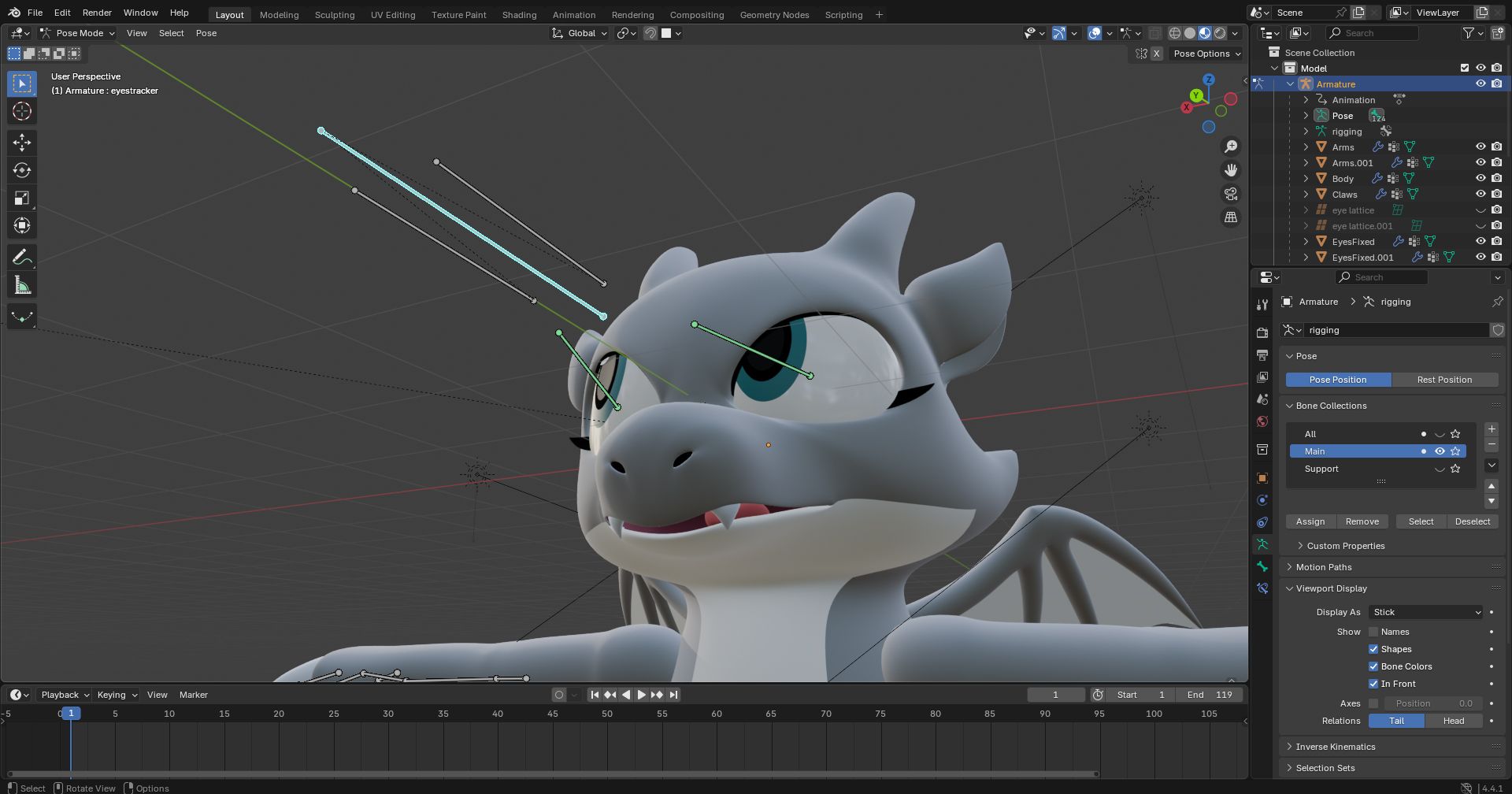Open the Global orientation dropdown
Screen dimensions: 1512x794
click(580, 33)
